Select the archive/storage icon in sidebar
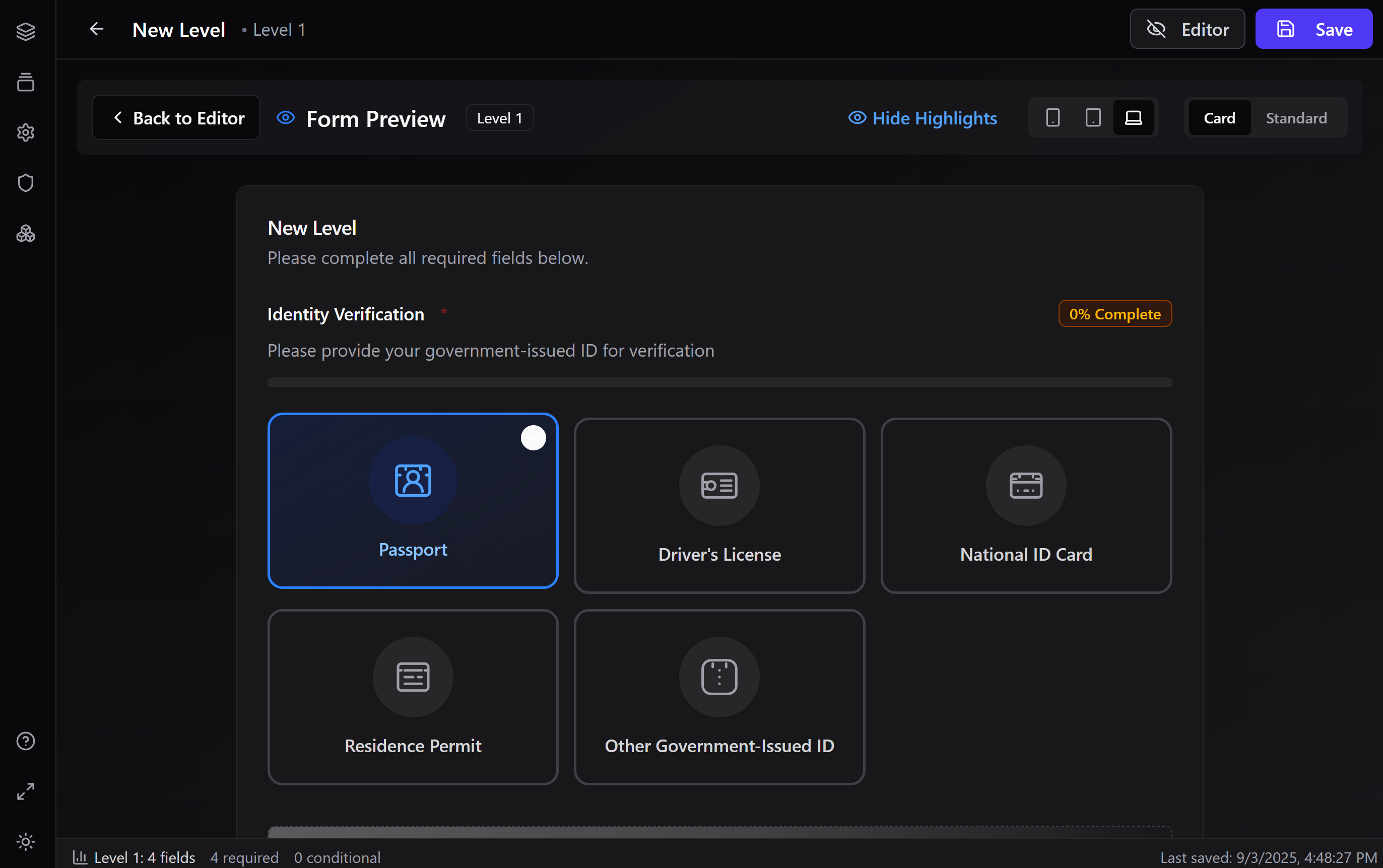Screen dimensions: 1383x868 coord(26,82)
